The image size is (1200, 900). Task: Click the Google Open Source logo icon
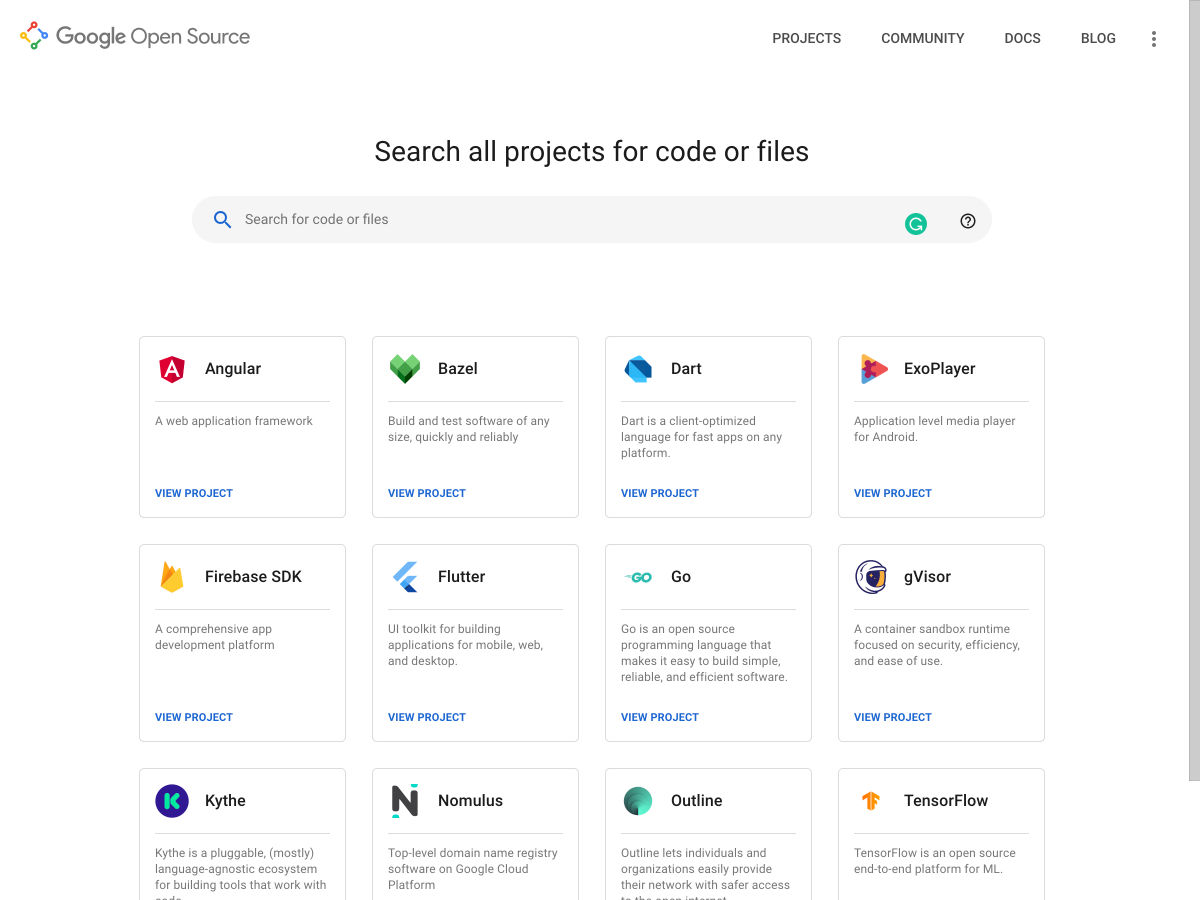pos(34,36)
